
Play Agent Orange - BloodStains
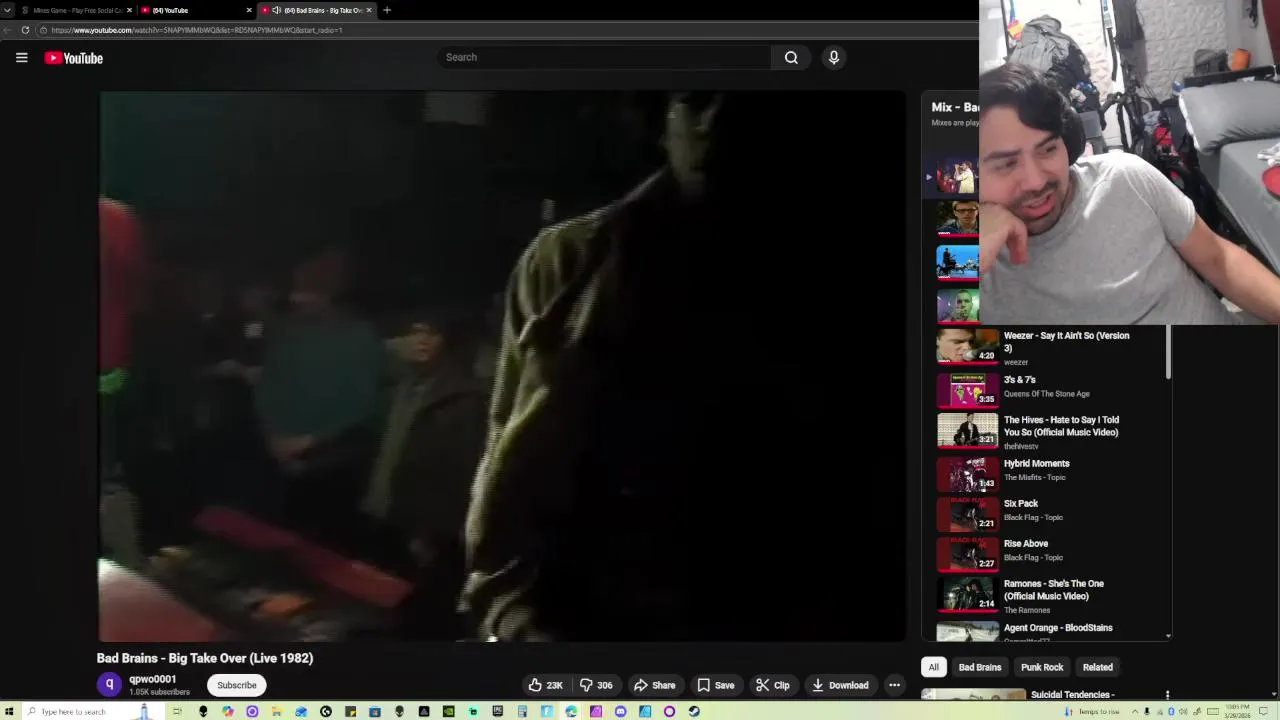(1058, 628)
